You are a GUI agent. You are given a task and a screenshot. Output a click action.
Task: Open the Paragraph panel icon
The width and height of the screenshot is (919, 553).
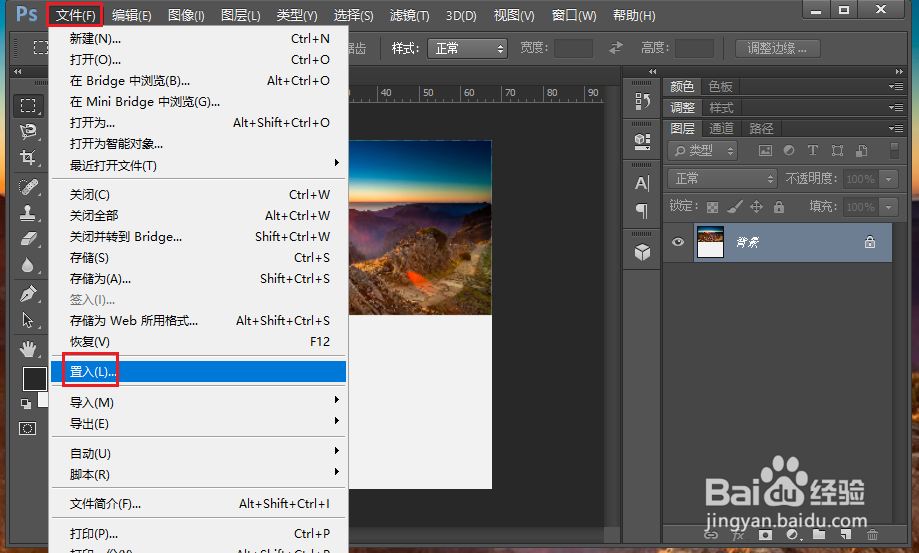[642, 211]
